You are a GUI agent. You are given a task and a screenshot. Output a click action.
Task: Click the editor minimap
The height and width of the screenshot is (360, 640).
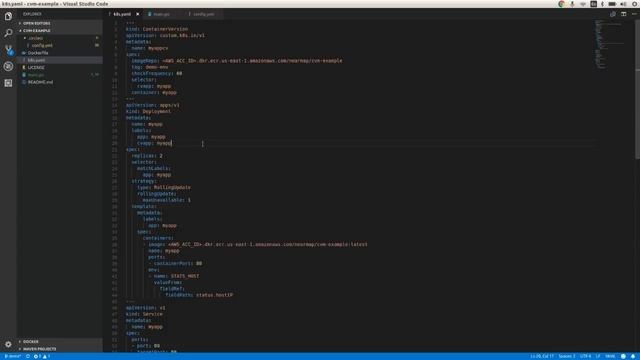coord(614,45)
